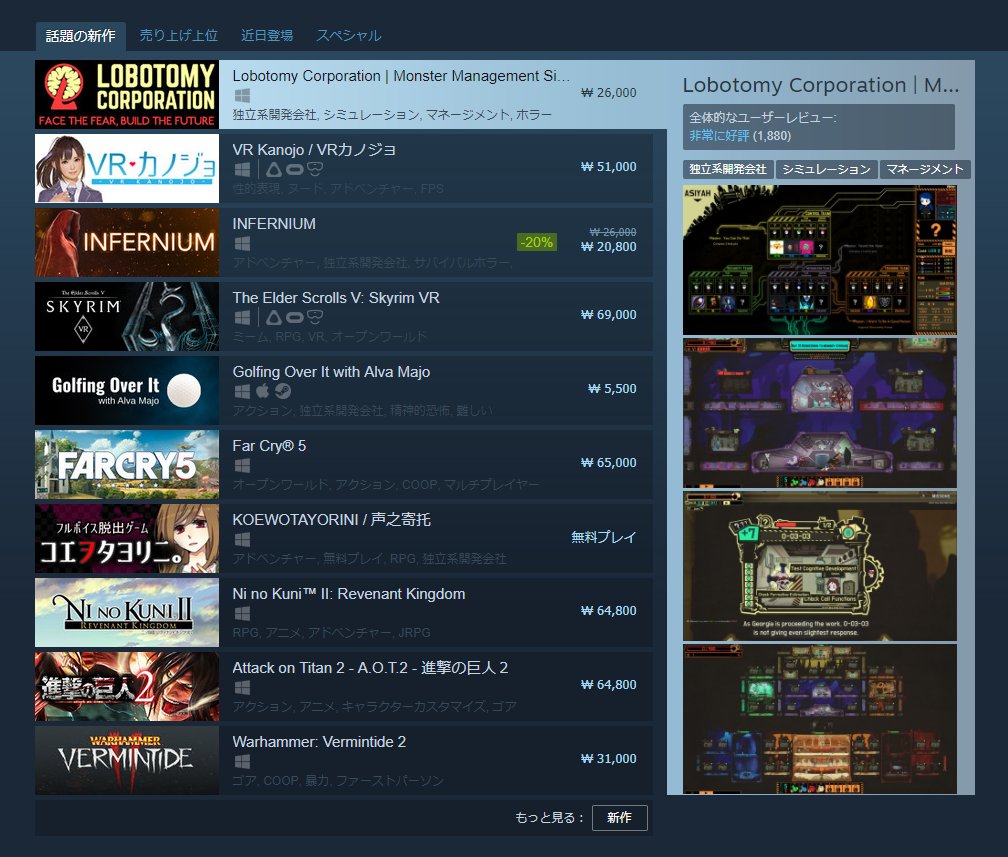1008x857 pixels.
Task: Select the VR Kanojo / VRカノジョ title
Action: pyautogui.click(x=314, y=150)
